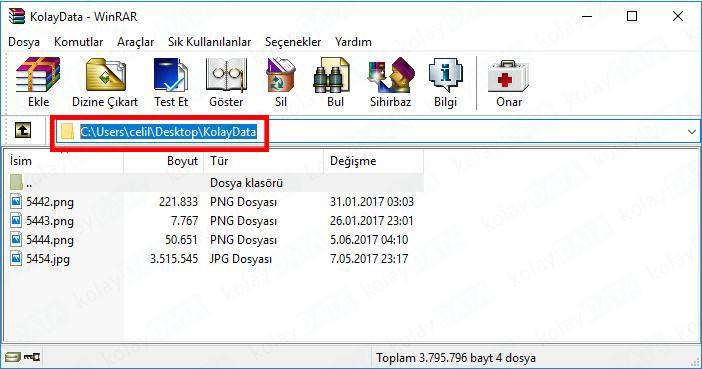Screen dimensions: 702x369
Task: Click the 50.651 size value
Action: pos(181,240)
